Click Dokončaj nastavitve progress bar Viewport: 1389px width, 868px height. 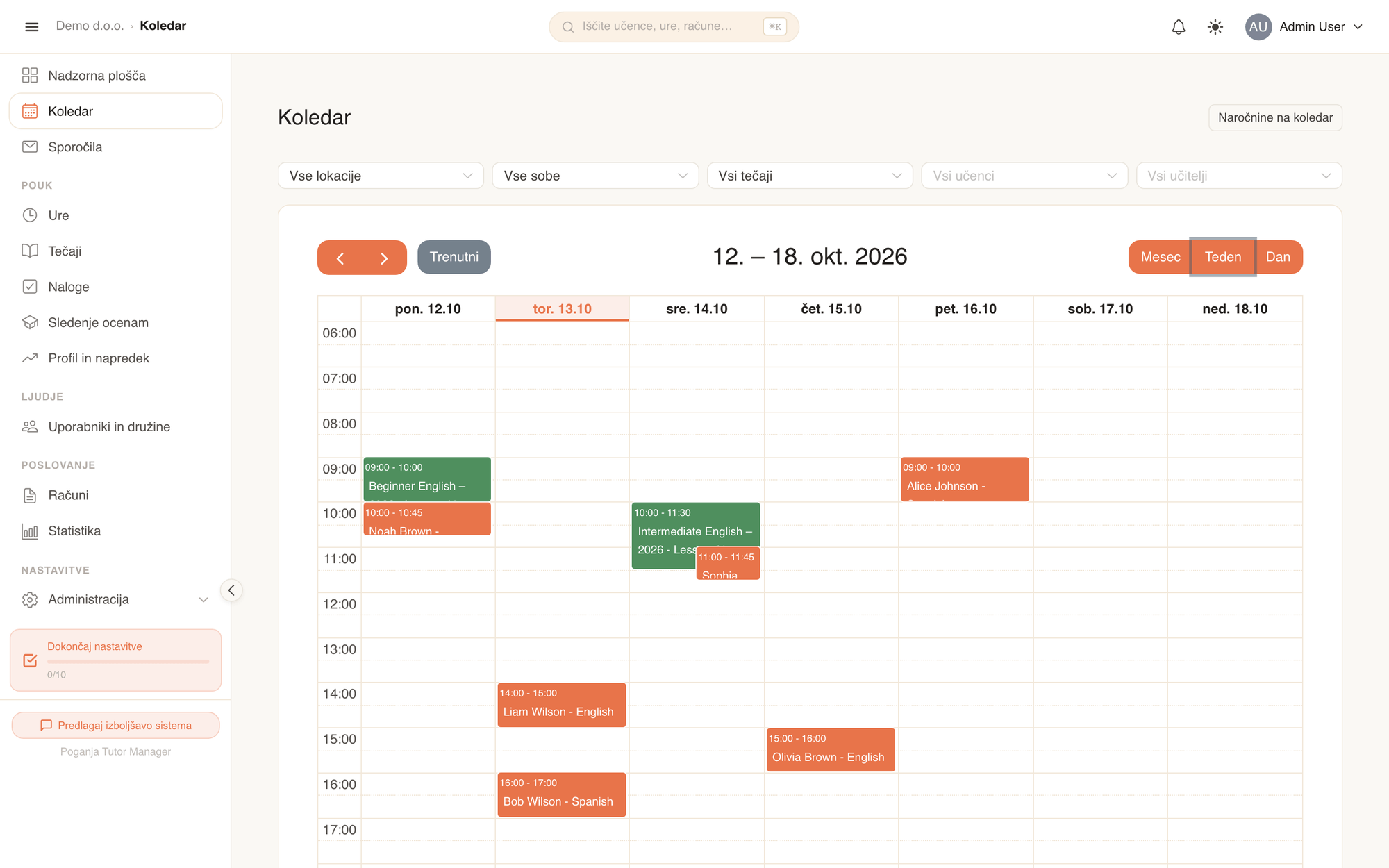pyautogui.click(x=128, y=661)
